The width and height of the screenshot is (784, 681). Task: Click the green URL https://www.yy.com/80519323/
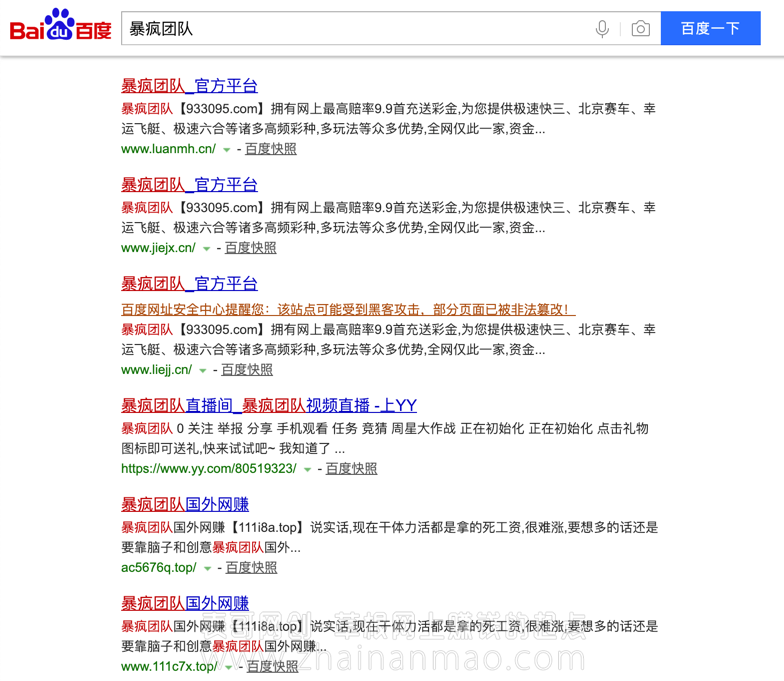[209, 469]
